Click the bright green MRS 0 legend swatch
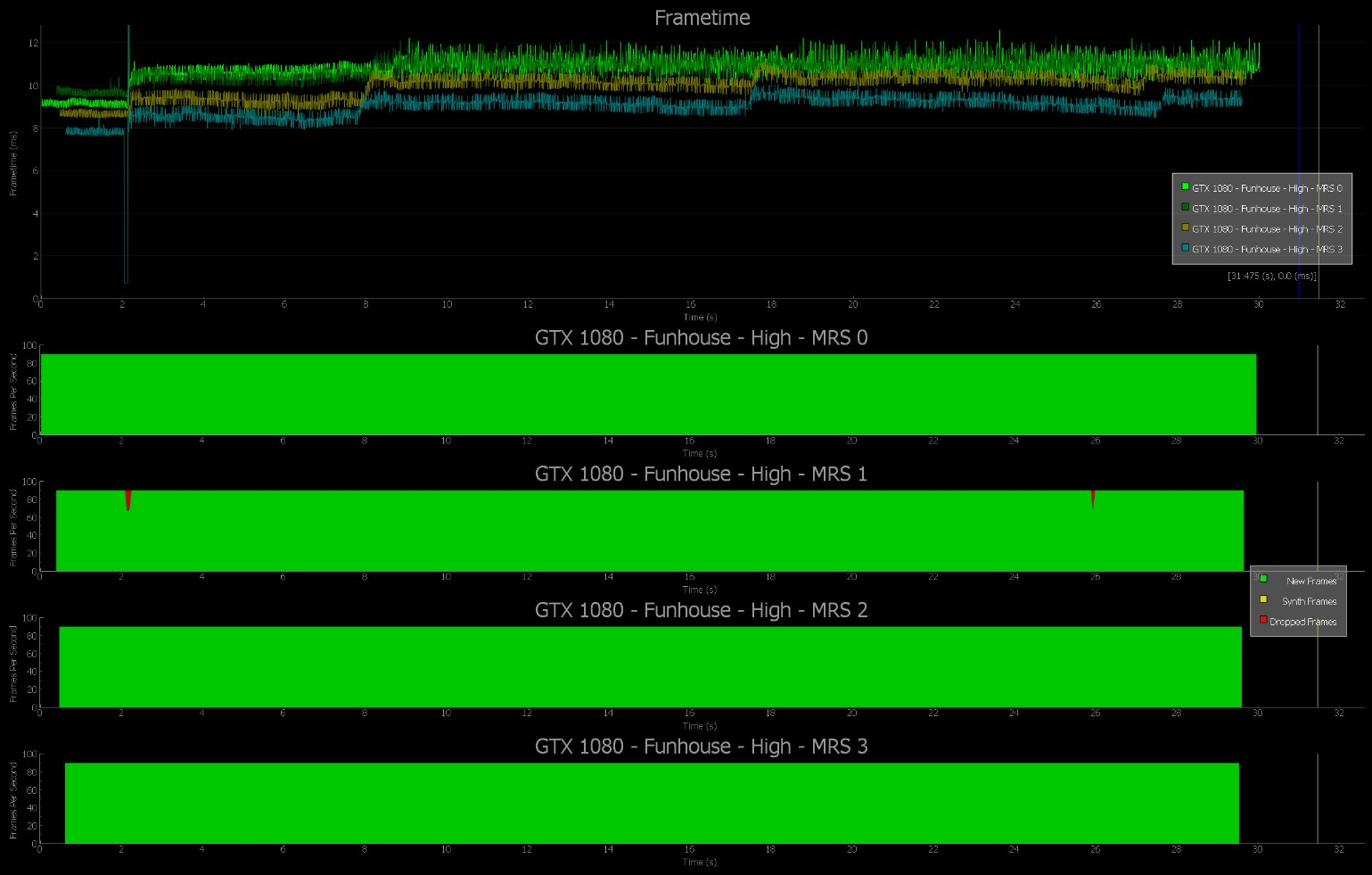The width and height of the screenshot is (1372, 875). point(1186,187)
